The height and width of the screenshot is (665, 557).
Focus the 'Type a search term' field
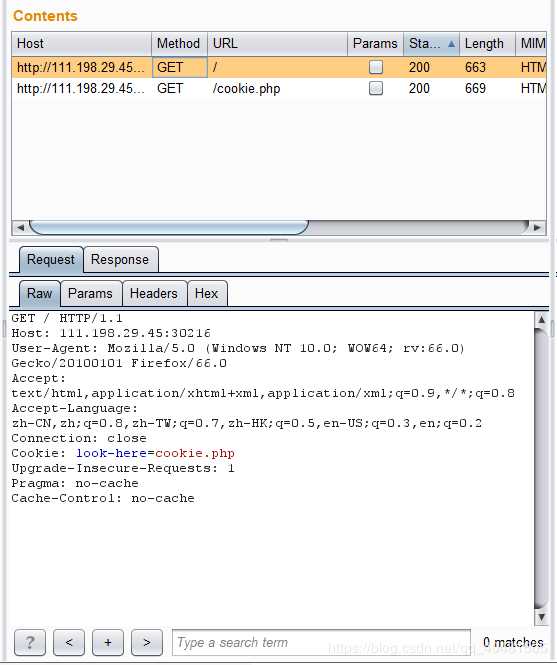click(322, 642)
